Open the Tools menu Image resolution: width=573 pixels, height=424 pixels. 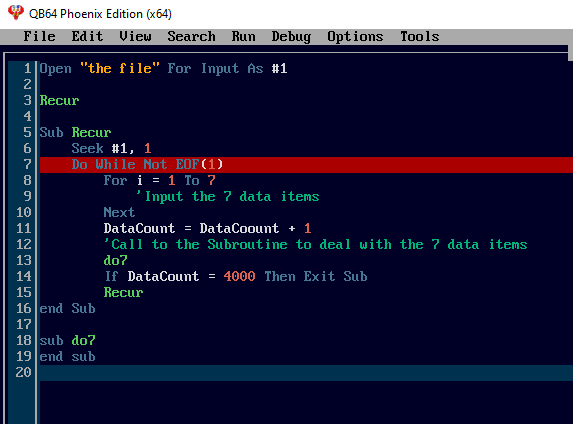(420, 37)
